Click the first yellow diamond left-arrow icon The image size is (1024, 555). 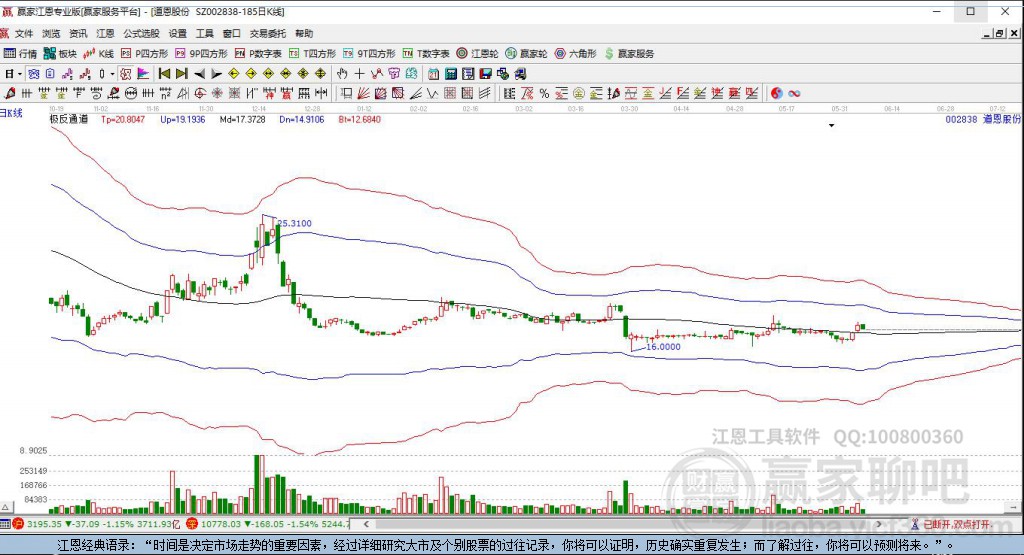tap(234, 74)
